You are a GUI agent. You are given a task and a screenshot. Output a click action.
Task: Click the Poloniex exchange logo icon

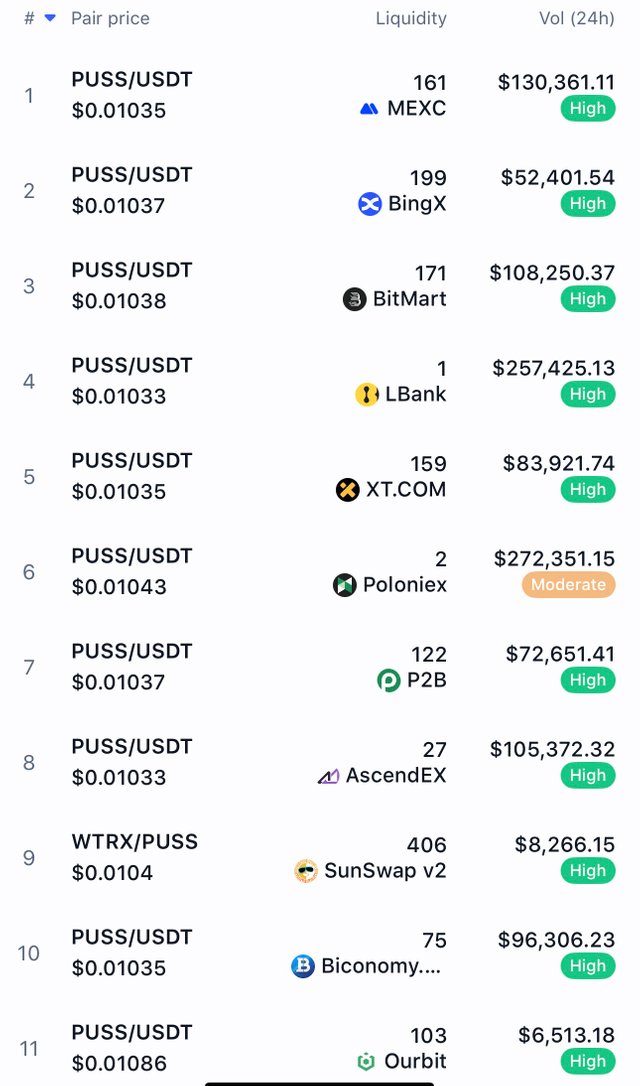345,585
